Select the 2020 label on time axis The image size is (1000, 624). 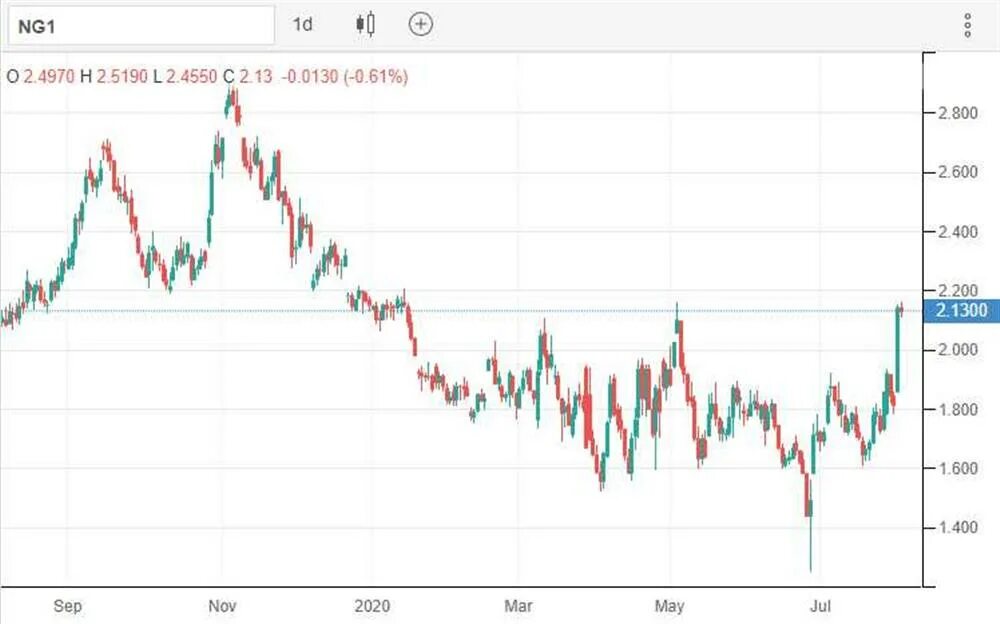click(x=372, y=605)
